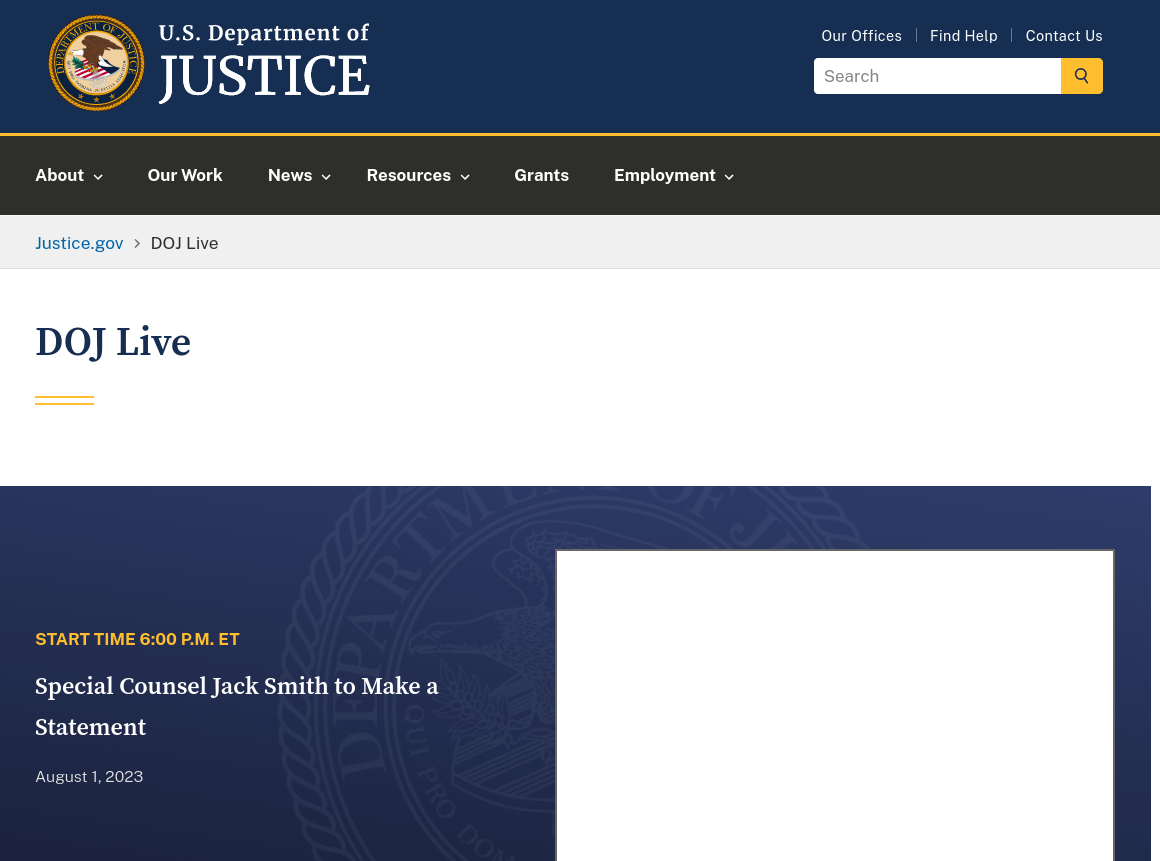Expand the About menu chevron
Image resolution: width=1160 pixels, height=861 pixels.
pos(98,177)
